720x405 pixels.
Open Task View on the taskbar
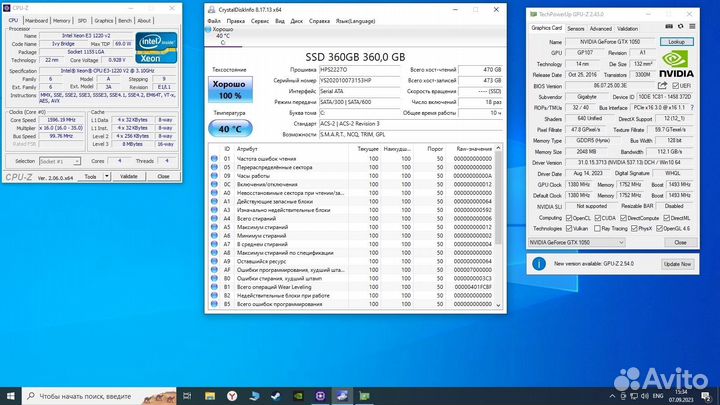point(187,396)
